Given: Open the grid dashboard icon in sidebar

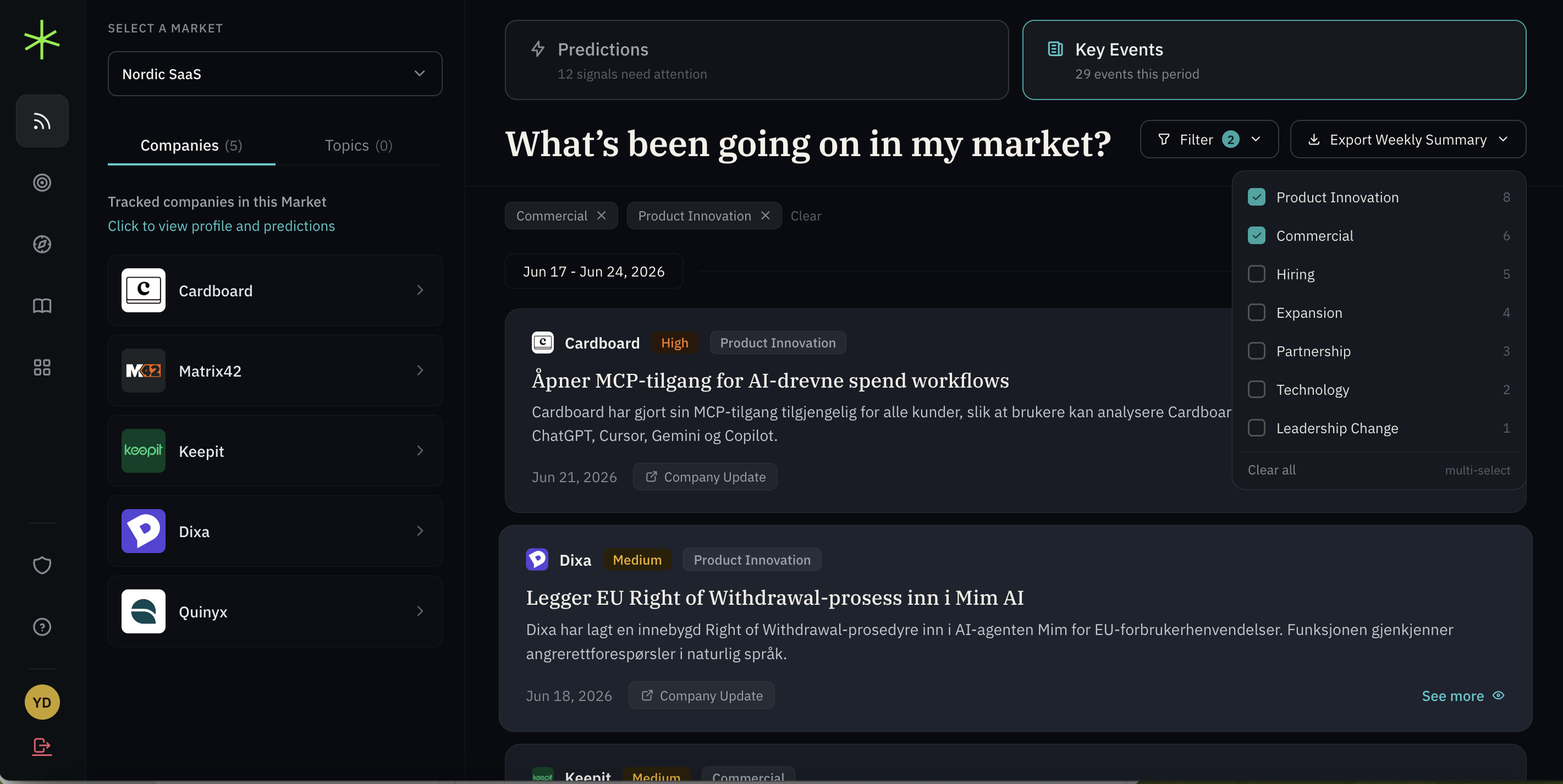Looking at the screenshot, I should [x=42, y=367].
